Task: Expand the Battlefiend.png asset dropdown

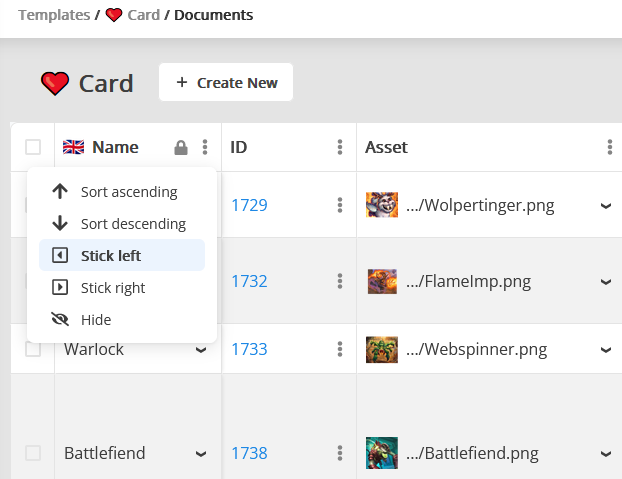Action: (x=605, y=454)
